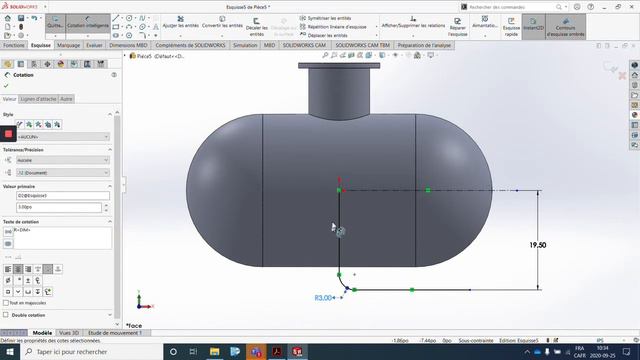Undo the last action

click(34, 18)
